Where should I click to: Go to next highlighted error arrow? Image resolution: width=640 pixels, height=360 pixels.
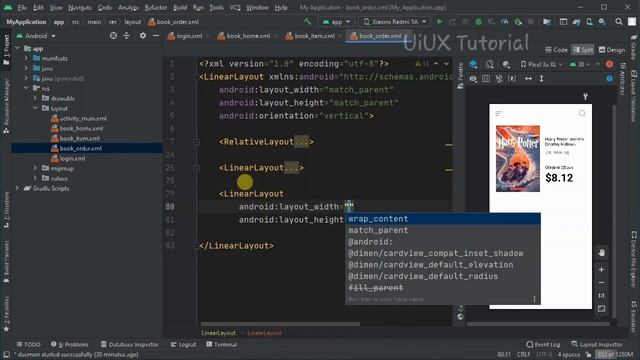446,64
